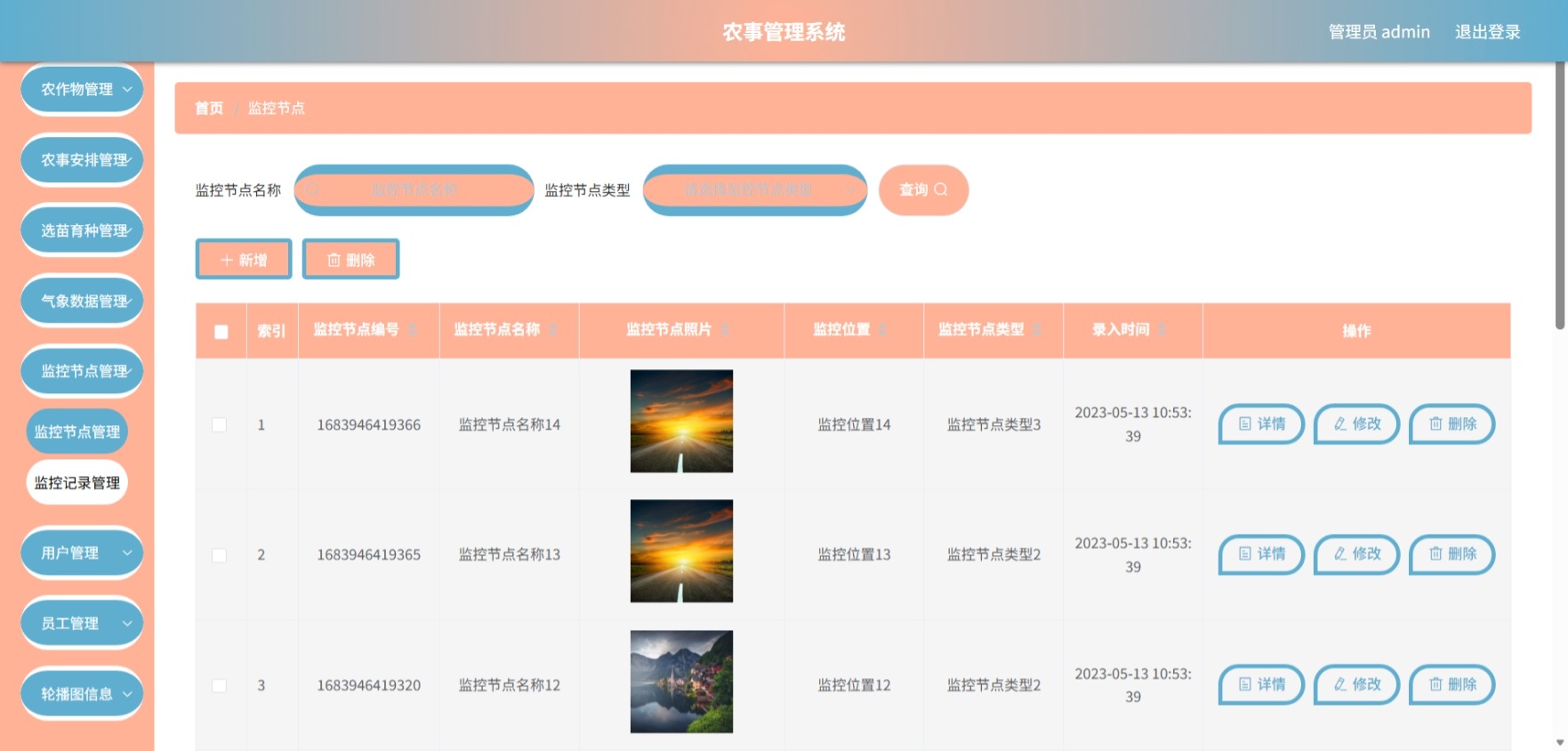Click the sort icon beside 监控节点类型 header
The height and width of the screenshot is (751, 1568).
click(x=1037, y=330)
